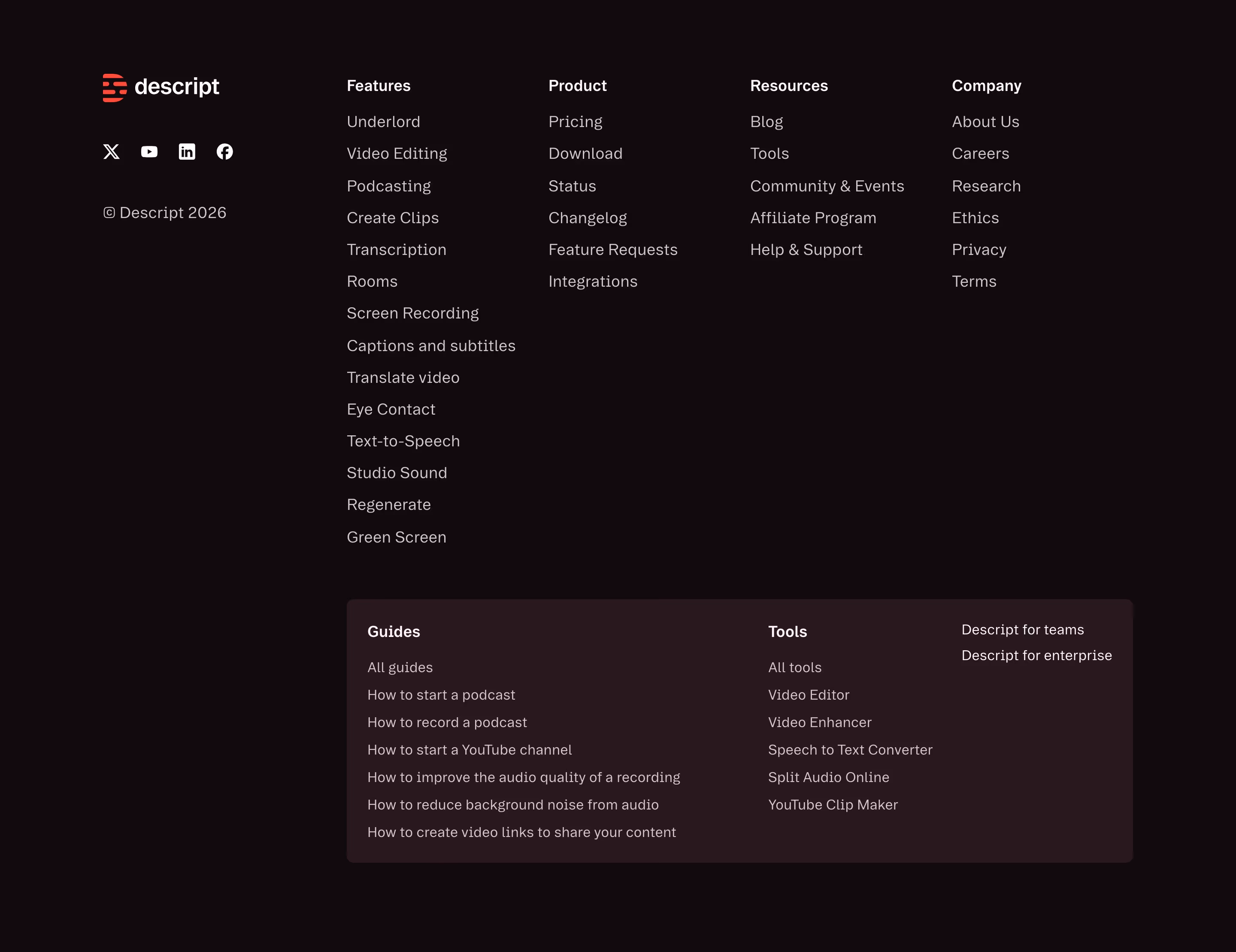The height and width of the screenshot is (952, 1236).
Task: Select Create Clips in Features
Action: coord(393,218)
